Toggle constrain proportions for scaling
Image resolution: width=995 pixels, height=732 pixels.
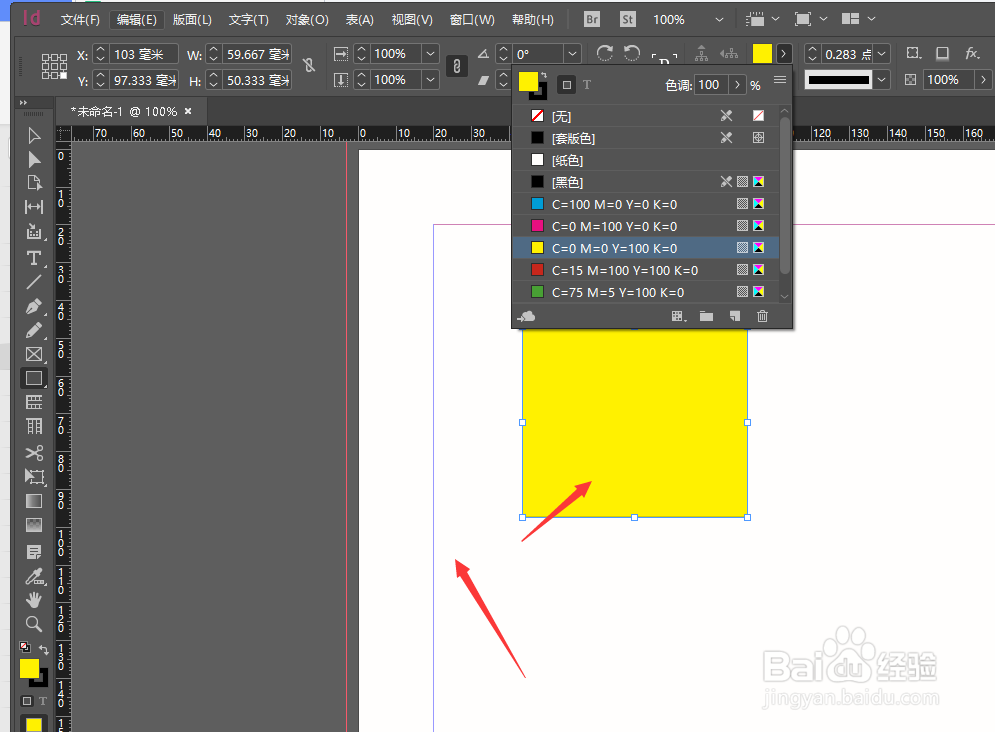pos(457,66)
